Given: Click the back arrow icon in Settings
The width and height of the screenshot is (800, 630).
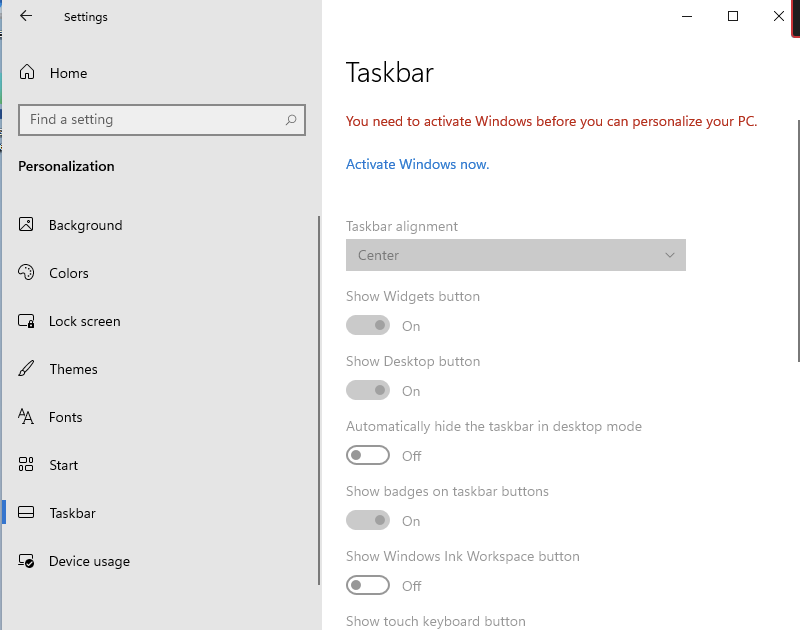Looking at the screenshot, I should point(26,16).
